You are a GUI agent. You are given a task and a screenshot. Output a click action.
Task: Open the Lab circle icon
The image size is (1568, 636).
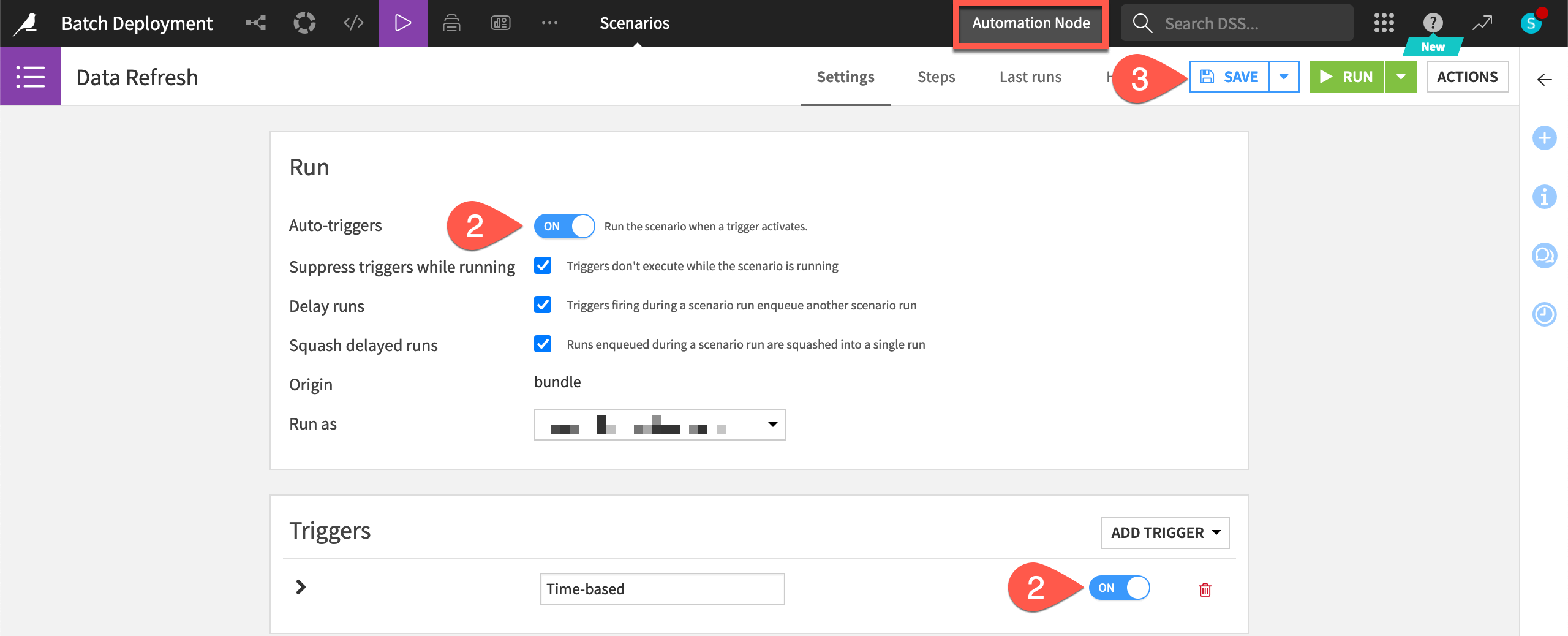point(304,23)
